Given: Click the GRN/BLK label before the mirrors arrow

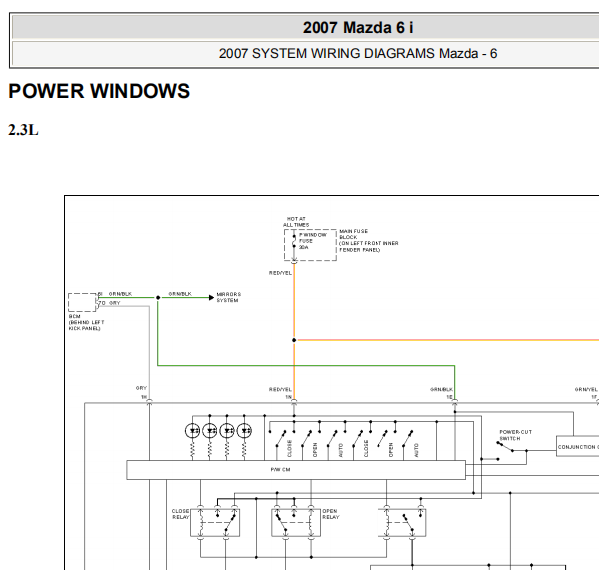Looking at the screenshot, I should click(180, 294).
